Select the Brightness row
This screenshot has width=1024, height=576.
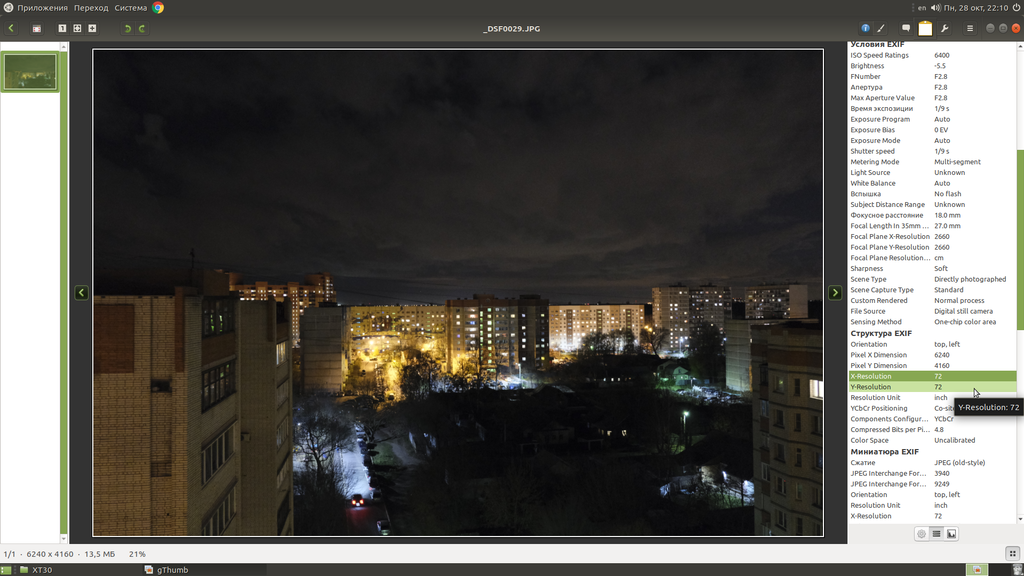point(933,66)
